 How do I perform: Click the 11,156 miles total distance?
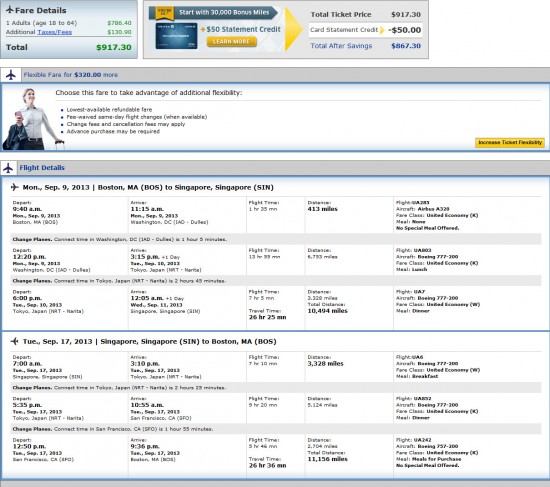328,459
